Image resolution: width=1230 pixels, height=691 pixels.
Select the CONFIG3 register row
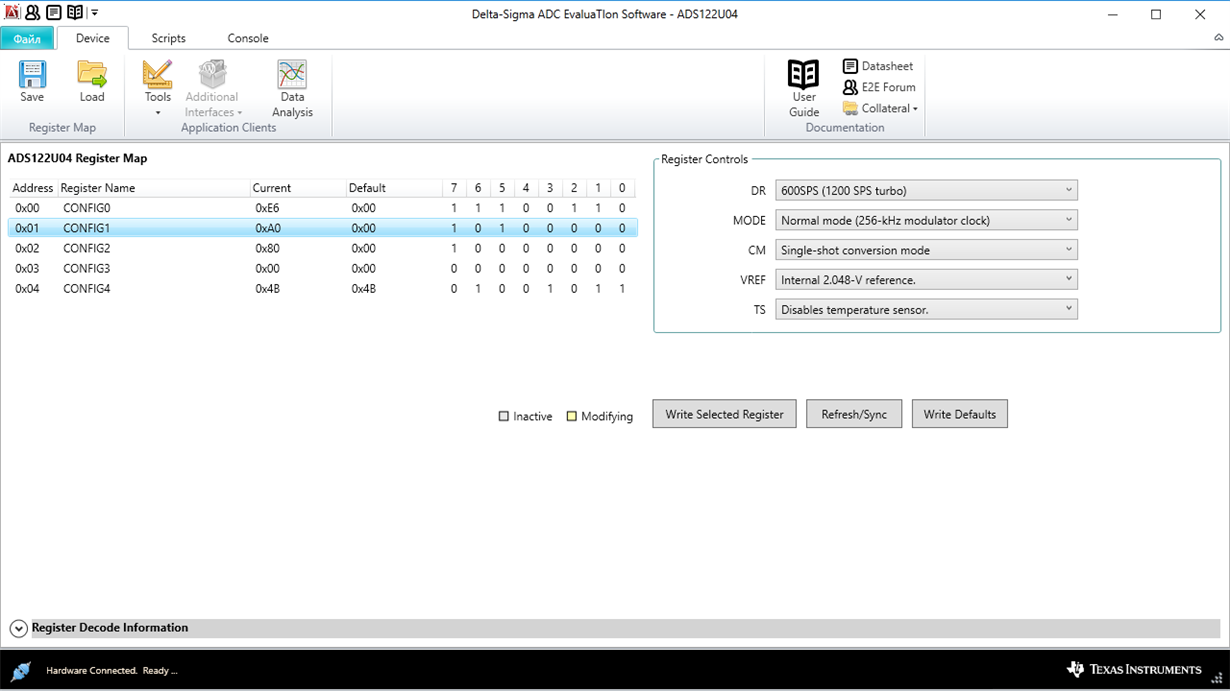click(323, 268)
